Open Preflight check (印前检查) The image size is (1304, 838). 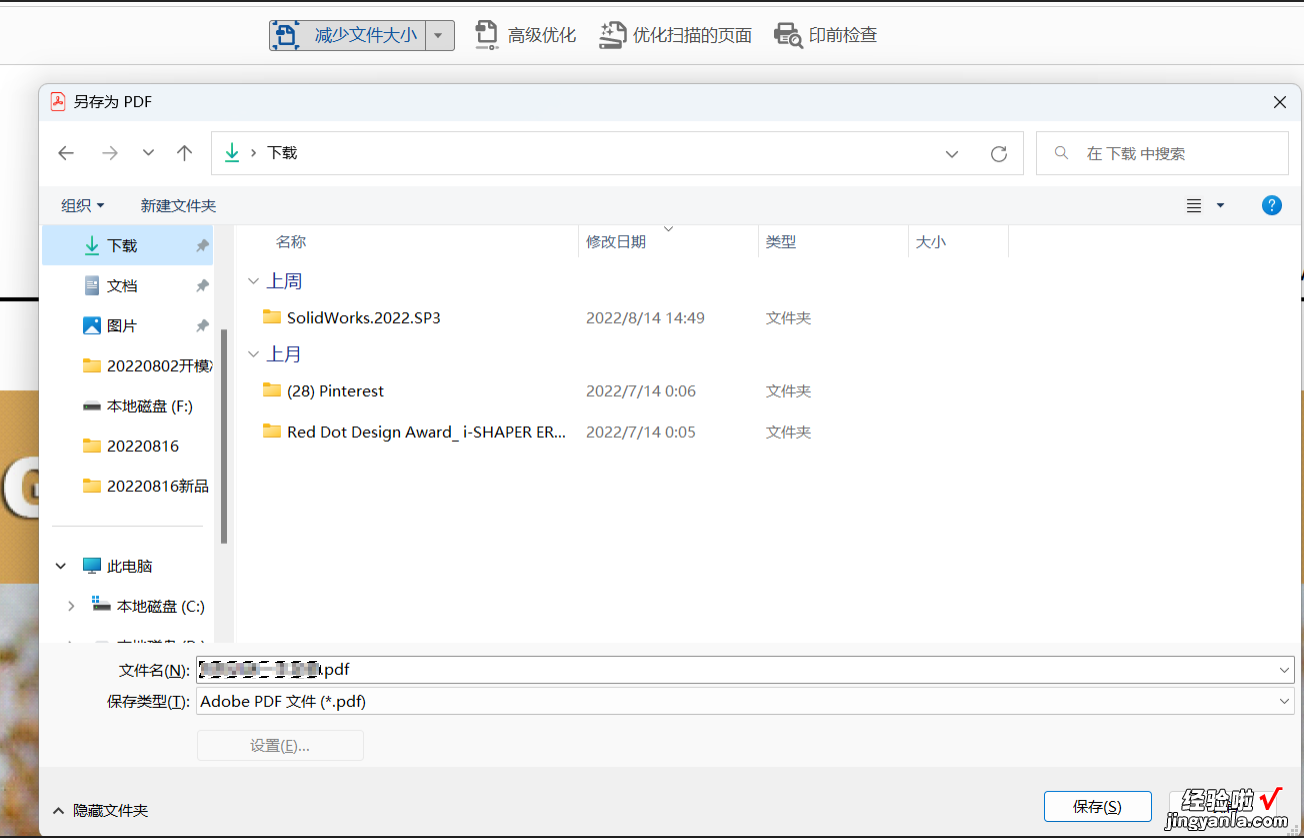pos(826,35)
